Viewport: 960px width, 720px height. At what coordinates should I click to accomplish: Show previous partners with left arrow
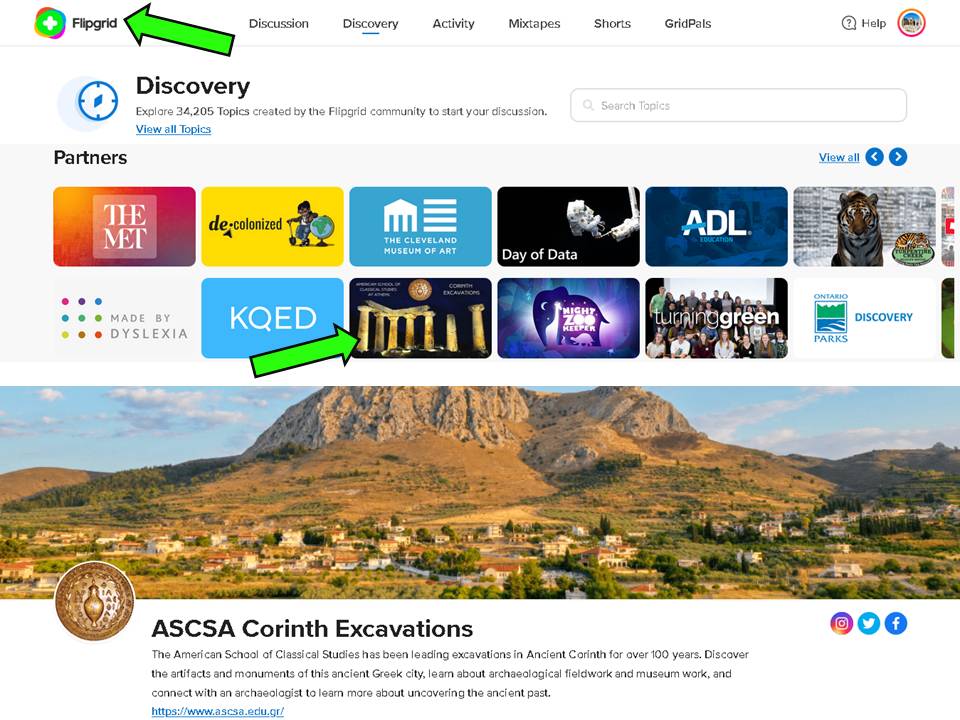[874, 157]
